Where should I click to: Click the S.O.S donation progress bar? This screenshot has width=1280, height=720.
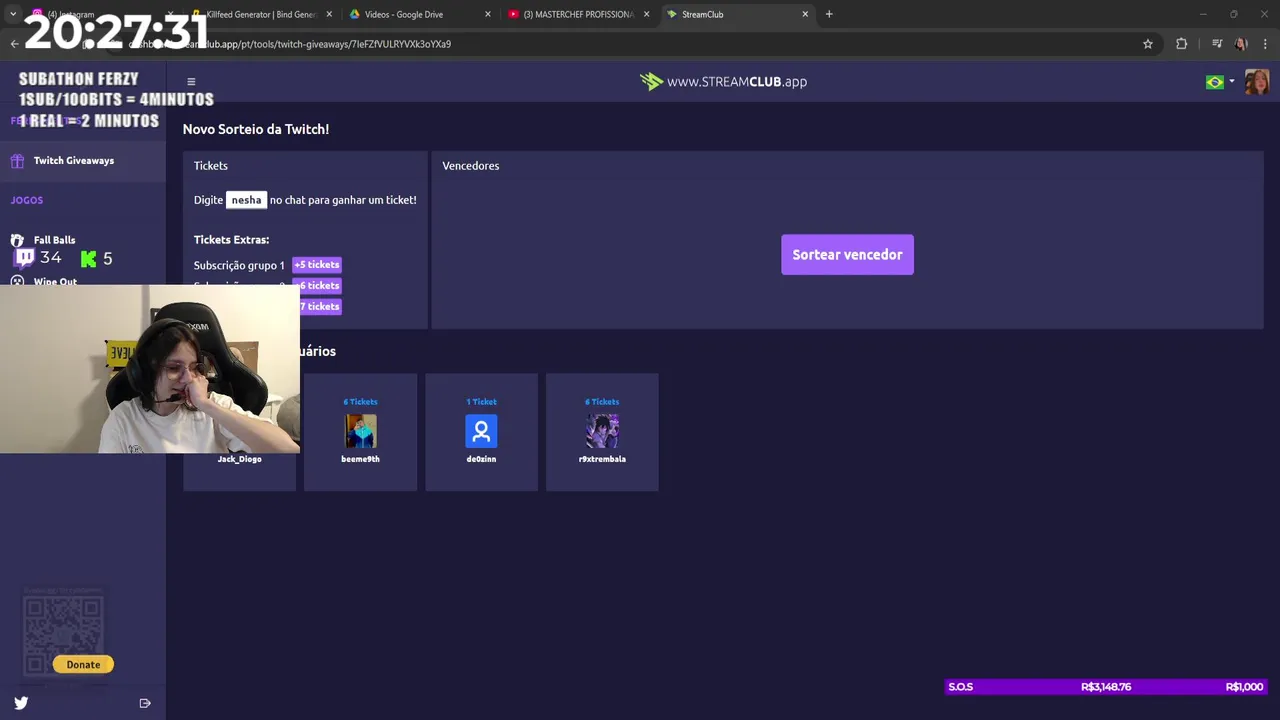coord(1106,687)
